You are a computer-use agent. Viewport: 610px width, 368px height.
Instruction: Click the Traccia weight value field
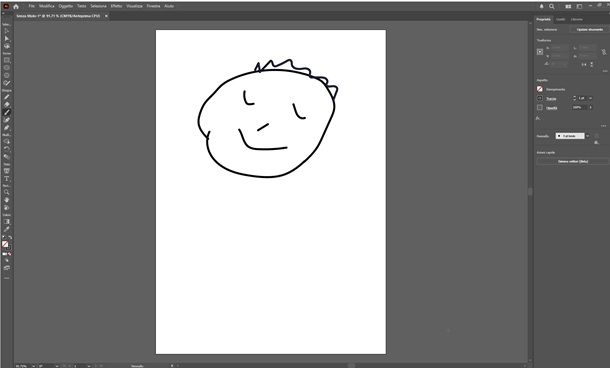tap(582, 98)
